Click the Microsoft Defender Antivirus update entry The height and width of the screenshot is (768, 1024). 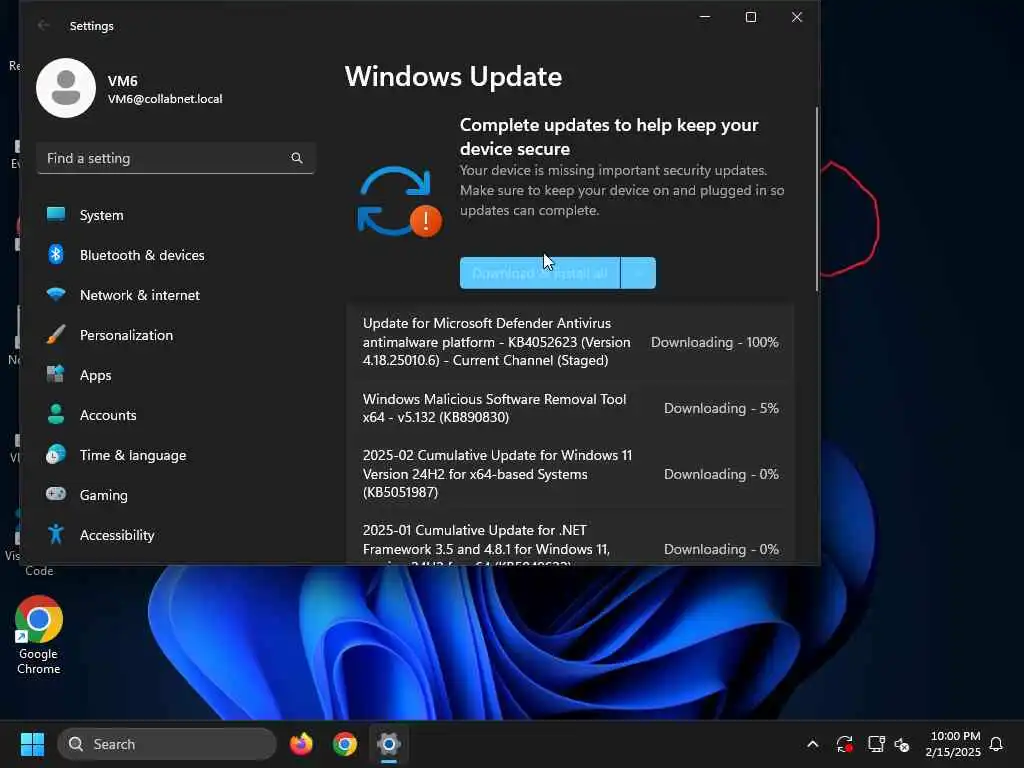[570, 342]
